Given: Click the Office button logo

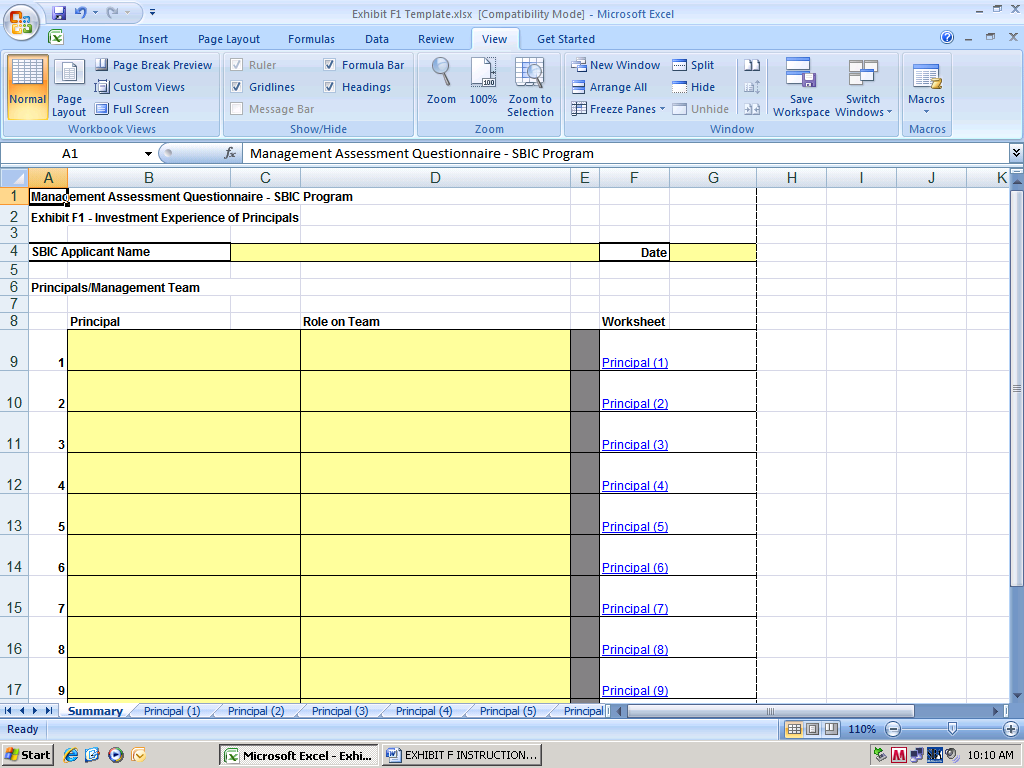Looking at the screenshot, I should coord(20,20).
